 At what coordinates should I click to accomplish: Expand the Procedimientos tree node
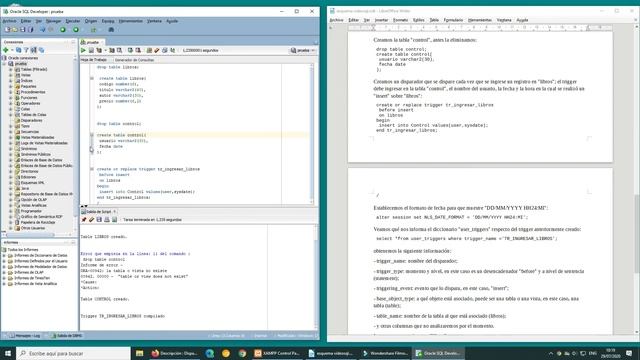[11, 92]
